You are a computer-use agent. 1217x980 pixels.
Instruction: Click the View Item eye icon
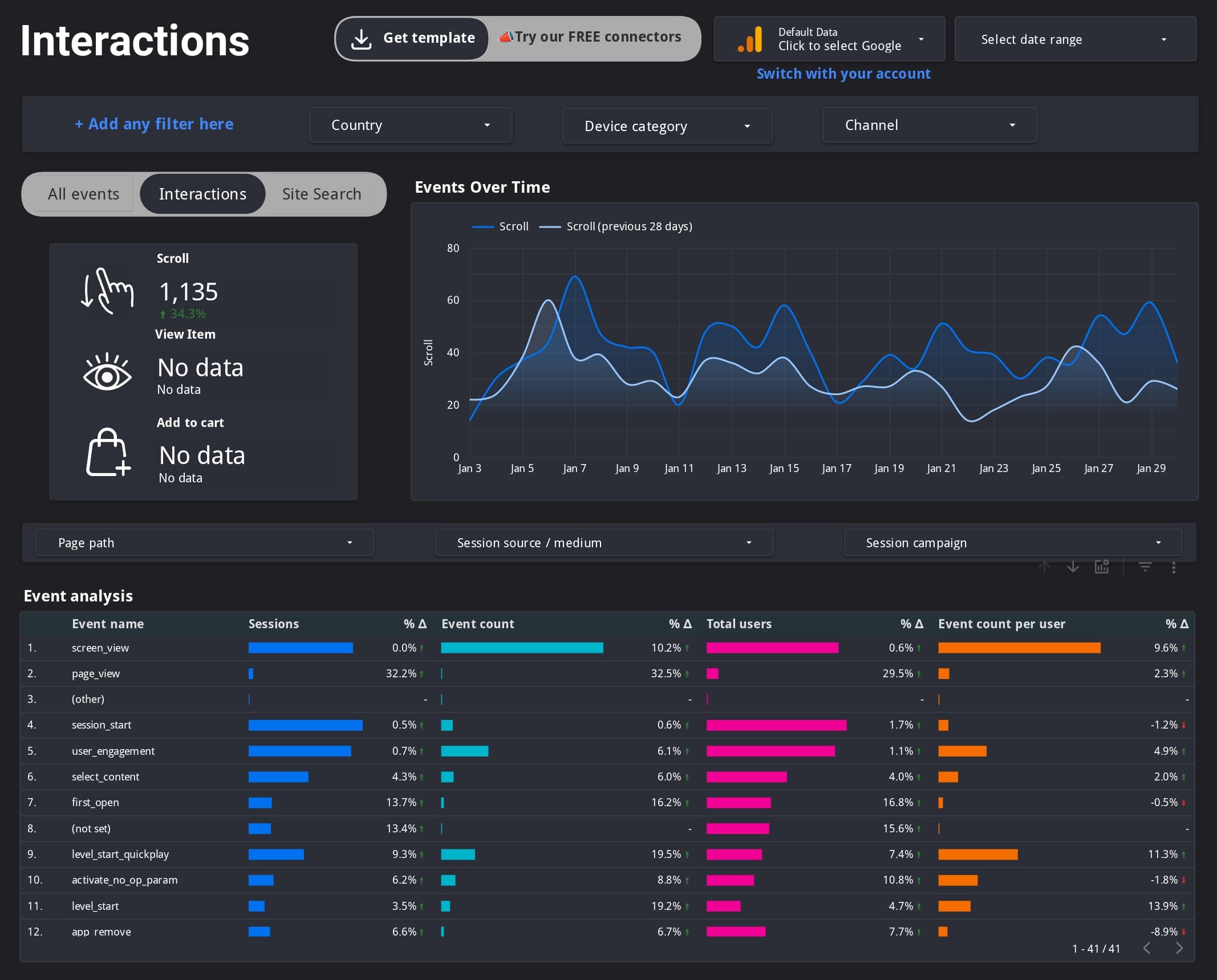107,373
